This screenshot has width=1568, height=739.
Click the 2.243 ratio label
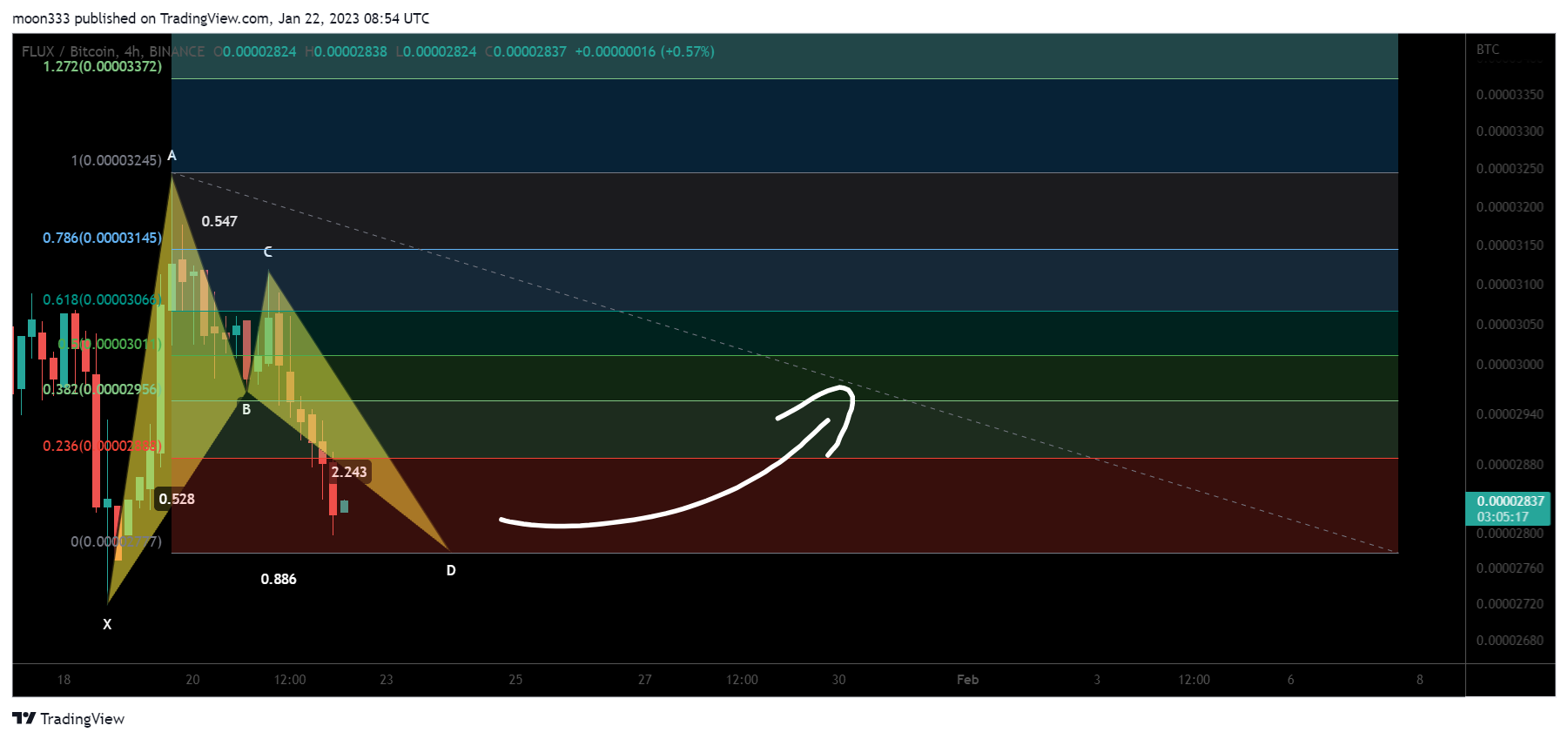(x=349, y=472)
